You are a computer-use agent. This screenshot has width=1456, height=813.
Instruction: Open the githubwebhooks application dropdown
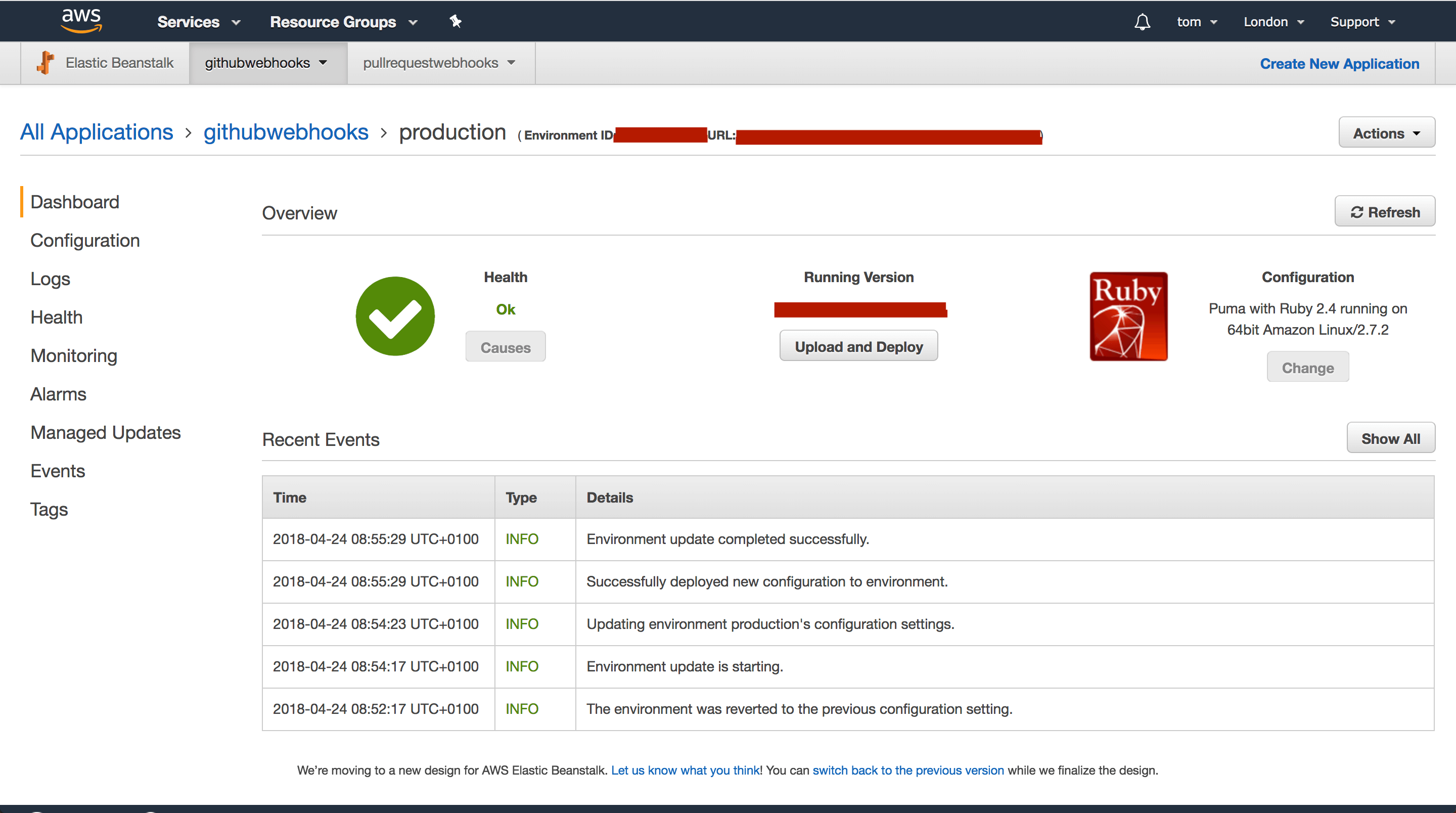coord(268,63)
